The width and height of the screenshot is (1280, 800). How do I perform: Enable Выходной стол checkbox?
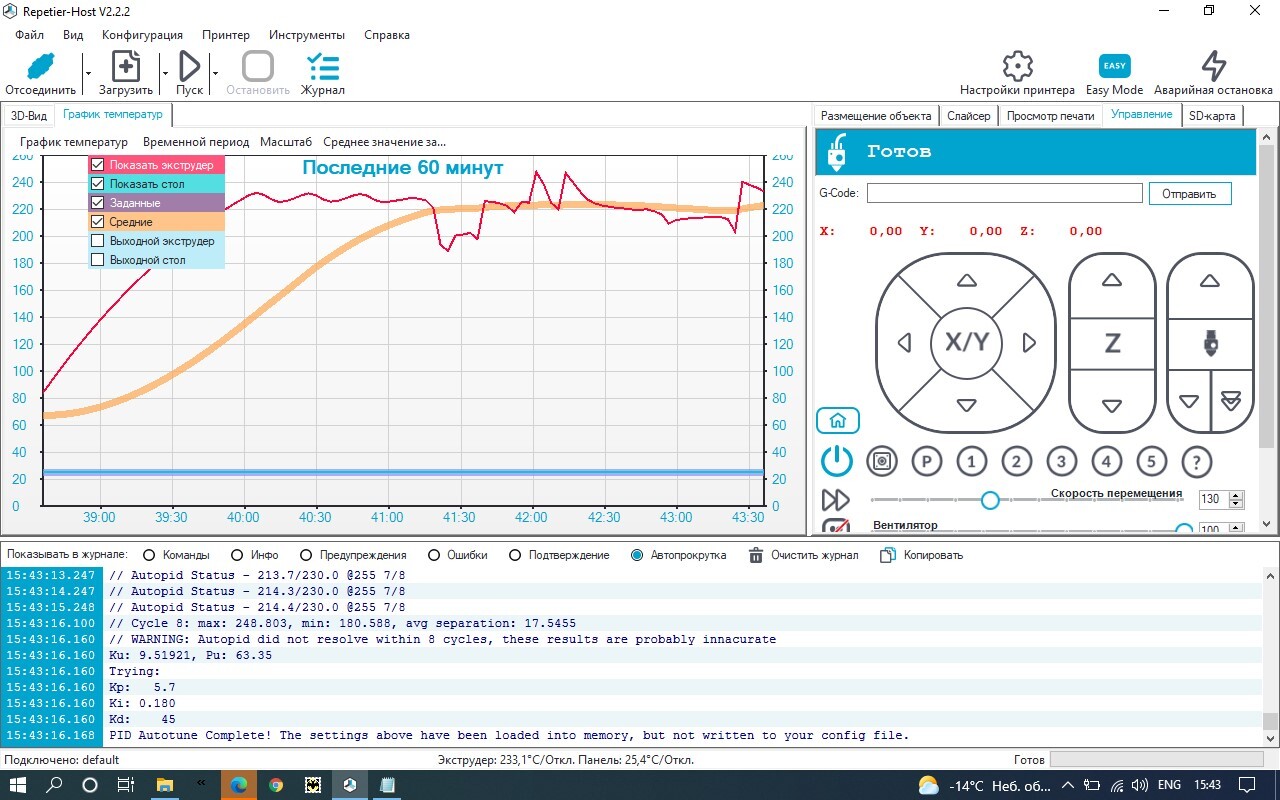click(97, 260)
